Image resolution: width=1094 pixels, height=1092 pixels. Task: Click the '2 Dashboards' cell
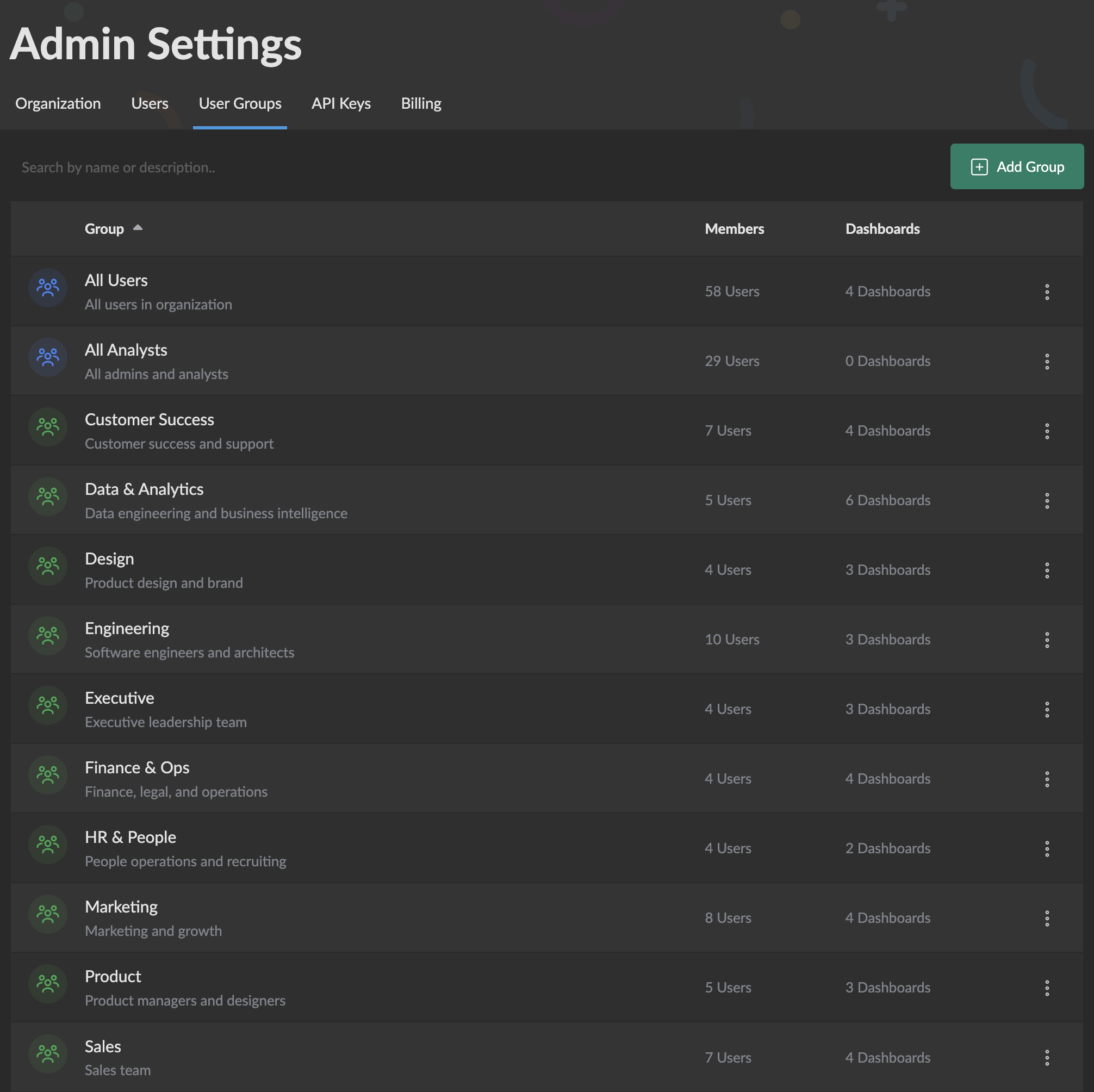click(x=887, y=848)
